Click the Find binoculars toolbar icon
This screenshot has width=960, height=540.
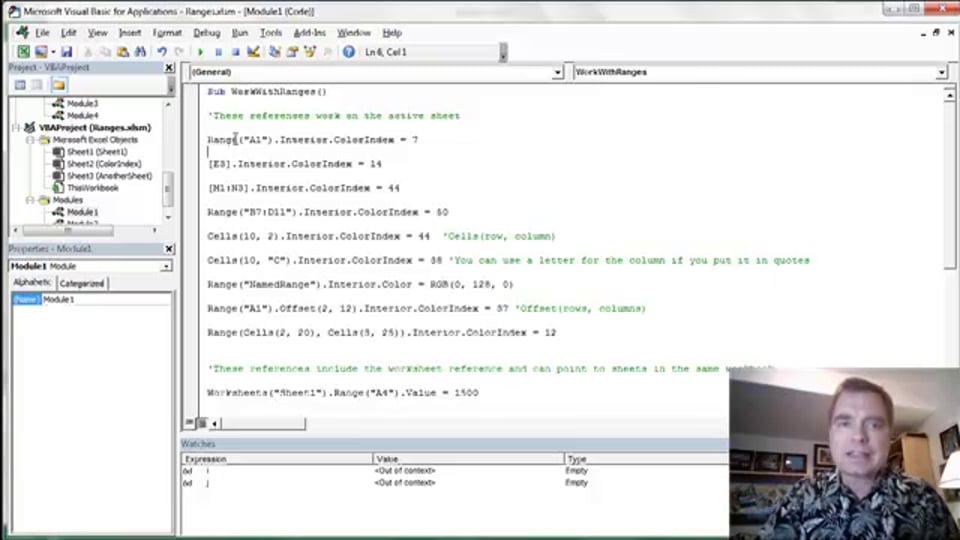(140, 52)
